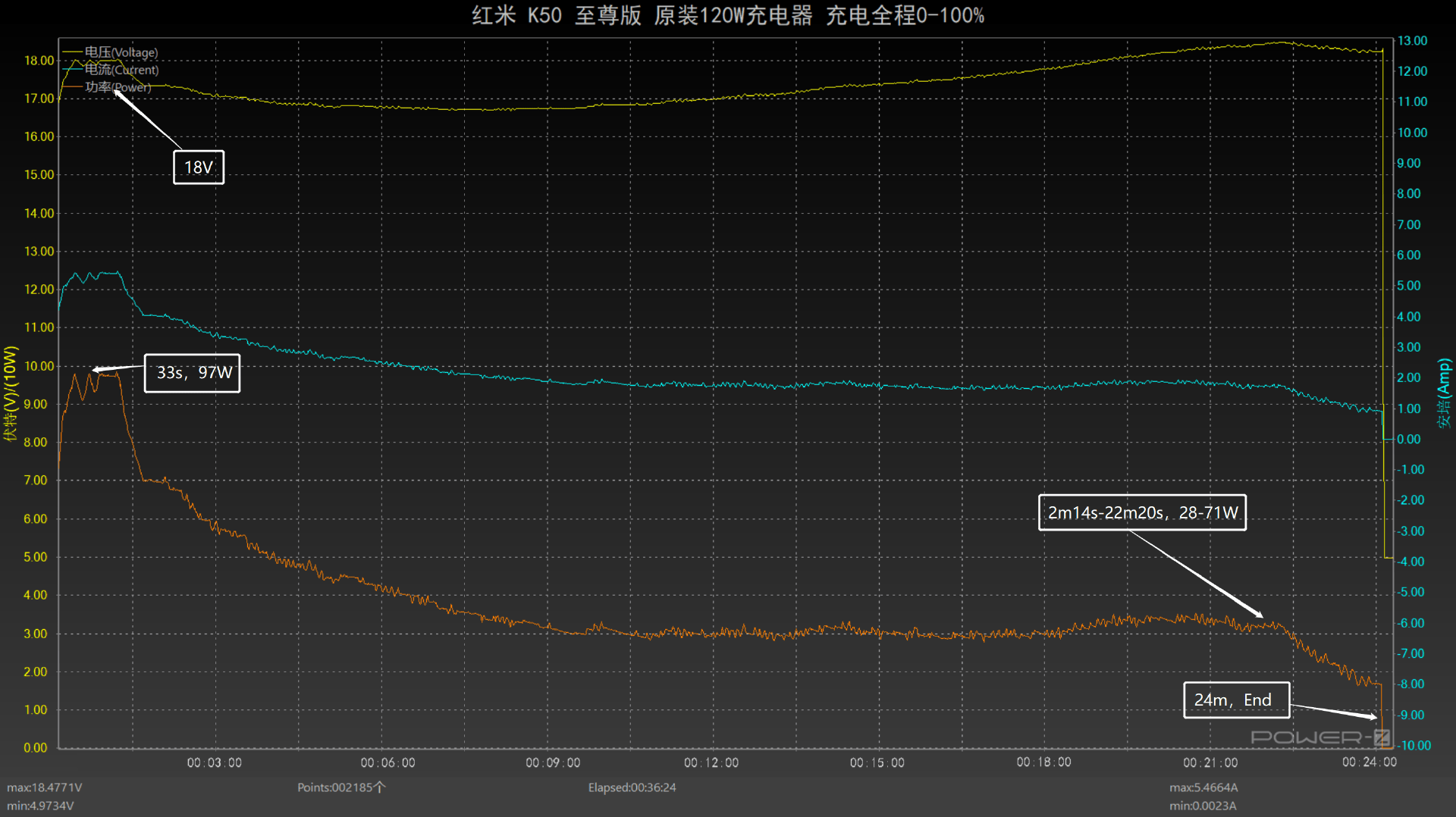The height and width of the screenshot is (817, 1456).
Task: Click the 00:12:00 time axis label
Action: click(x=711, y=762)
